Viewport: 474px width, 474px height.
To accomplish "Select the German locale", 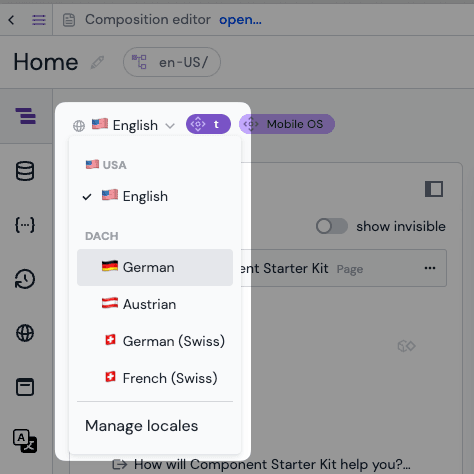I will [155, 267].
